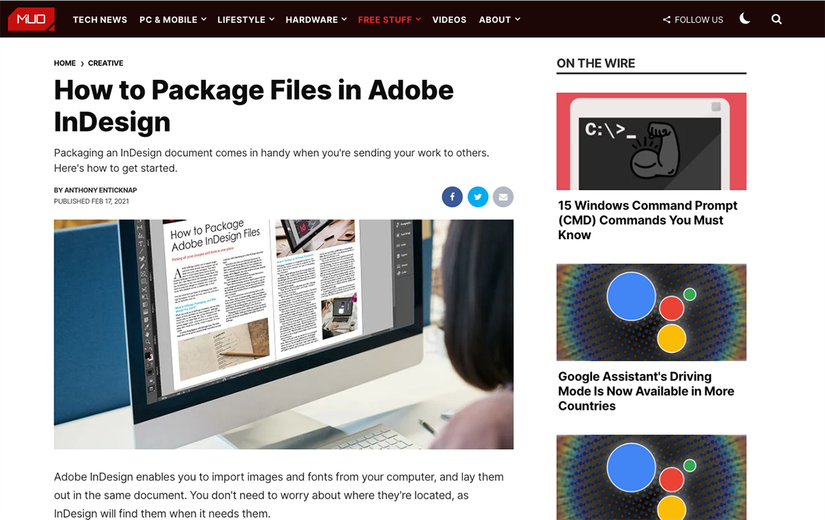Open the Tech News menu item

click(x=100, y=19)
